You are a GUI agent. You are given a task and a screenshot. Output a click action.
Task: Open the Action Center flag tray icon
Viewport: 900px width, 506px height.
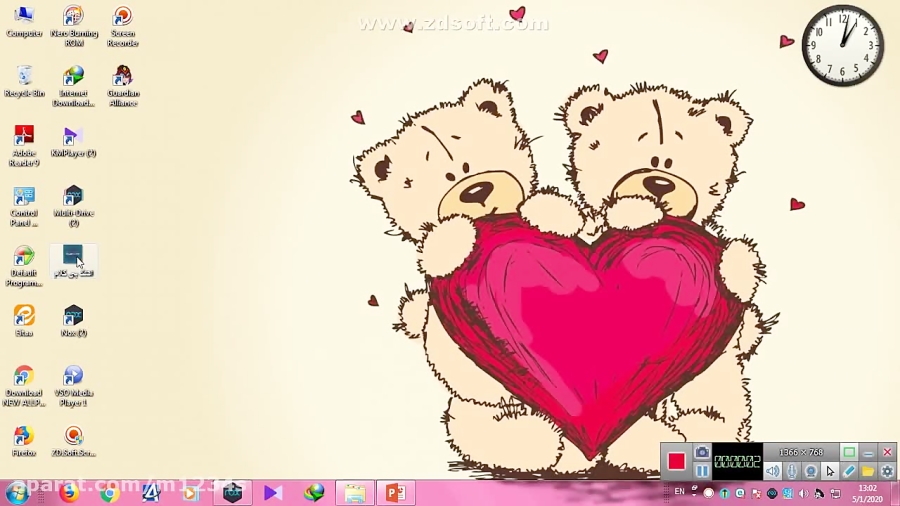click(756, 493)
